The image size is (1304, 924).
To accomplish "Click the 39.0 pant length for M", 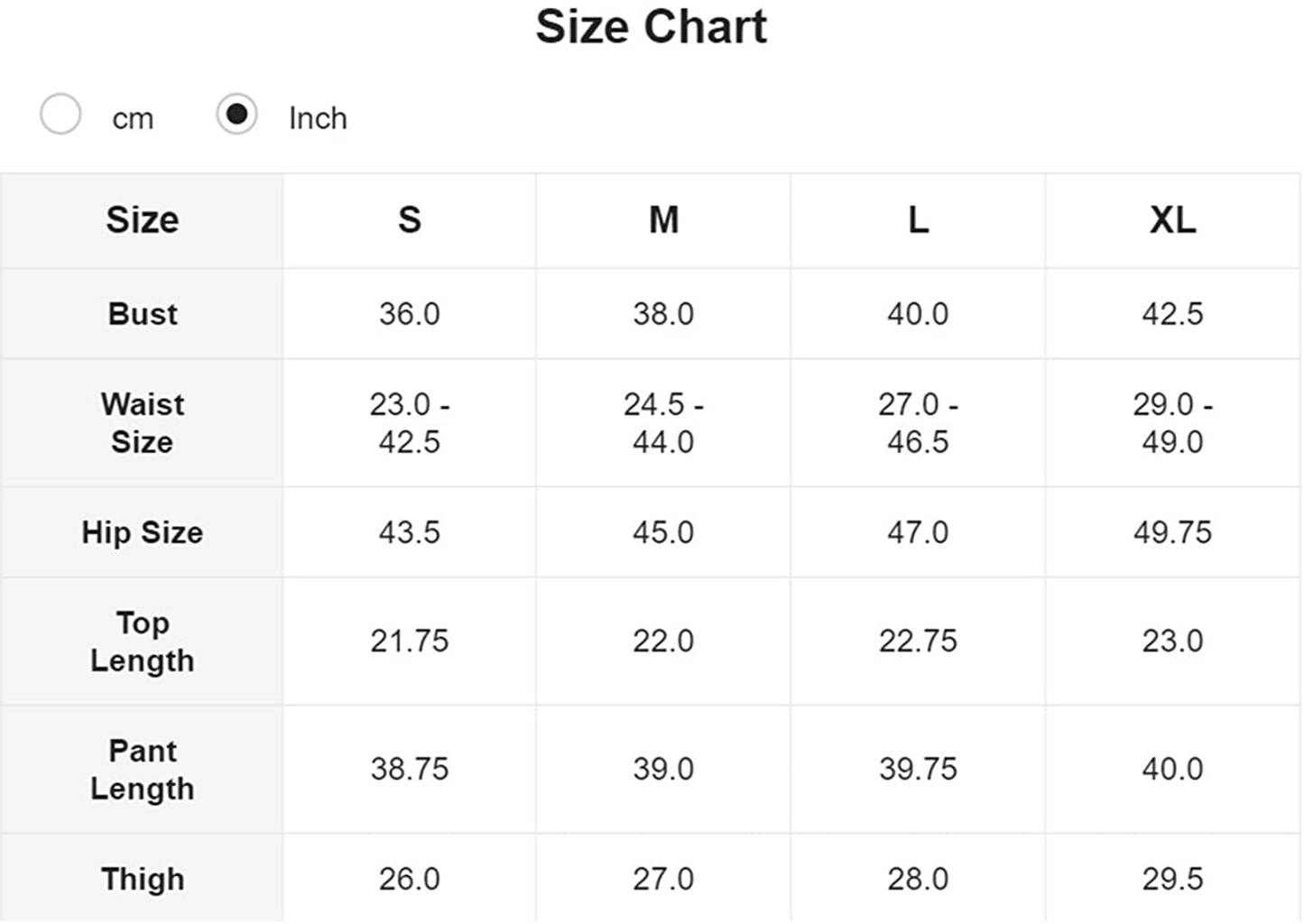I will tap(663, 770).
